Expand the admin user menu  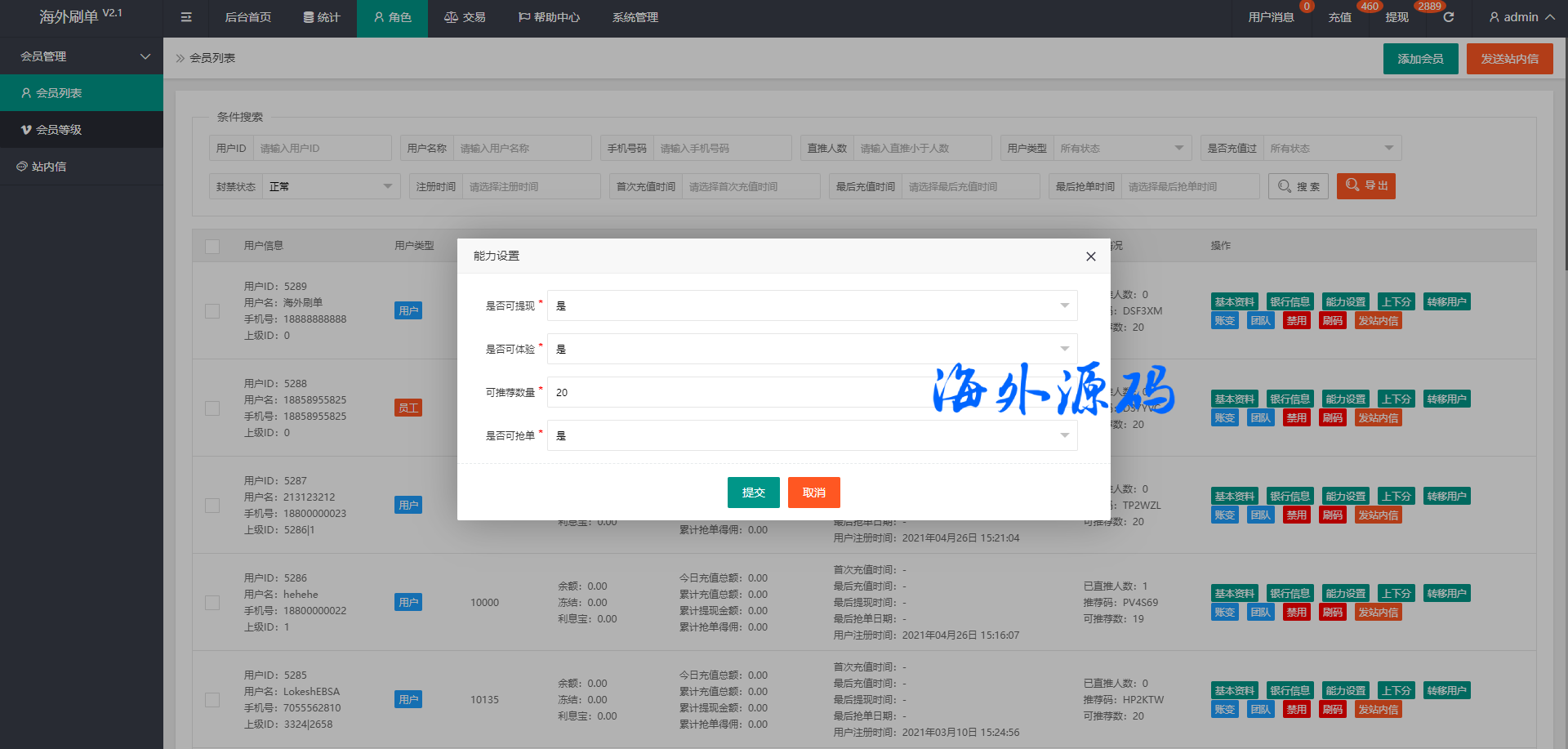tap(1521, 17)
